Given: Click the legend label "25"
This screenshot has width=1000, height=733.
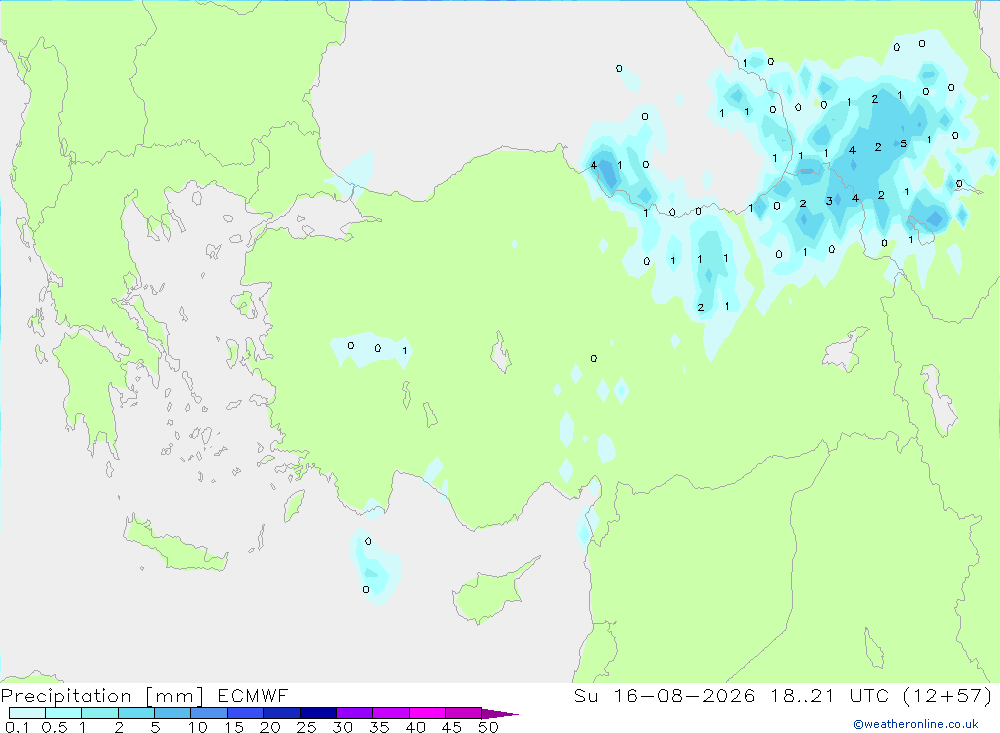Looking at the screenshot, I should [306, 727].
